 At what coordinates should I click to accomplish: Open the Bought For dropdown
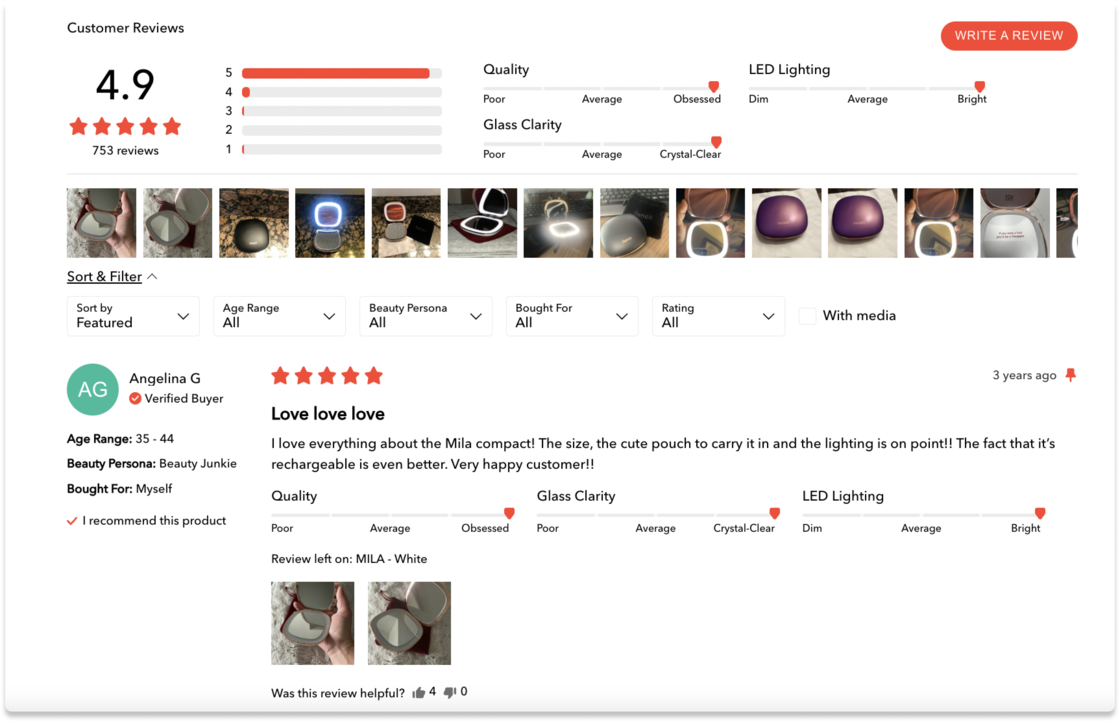(572, 316)
